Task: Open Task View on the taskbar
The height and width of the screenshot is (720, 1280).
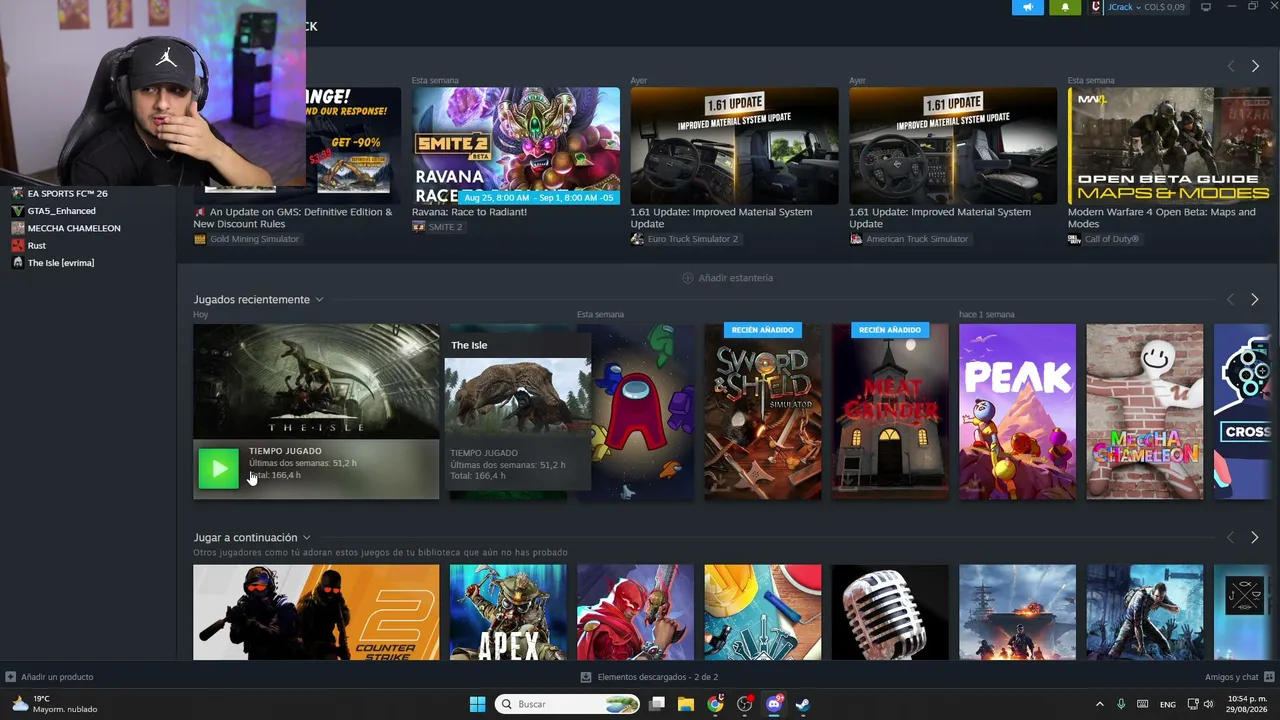Action: (x=657, y=704)
